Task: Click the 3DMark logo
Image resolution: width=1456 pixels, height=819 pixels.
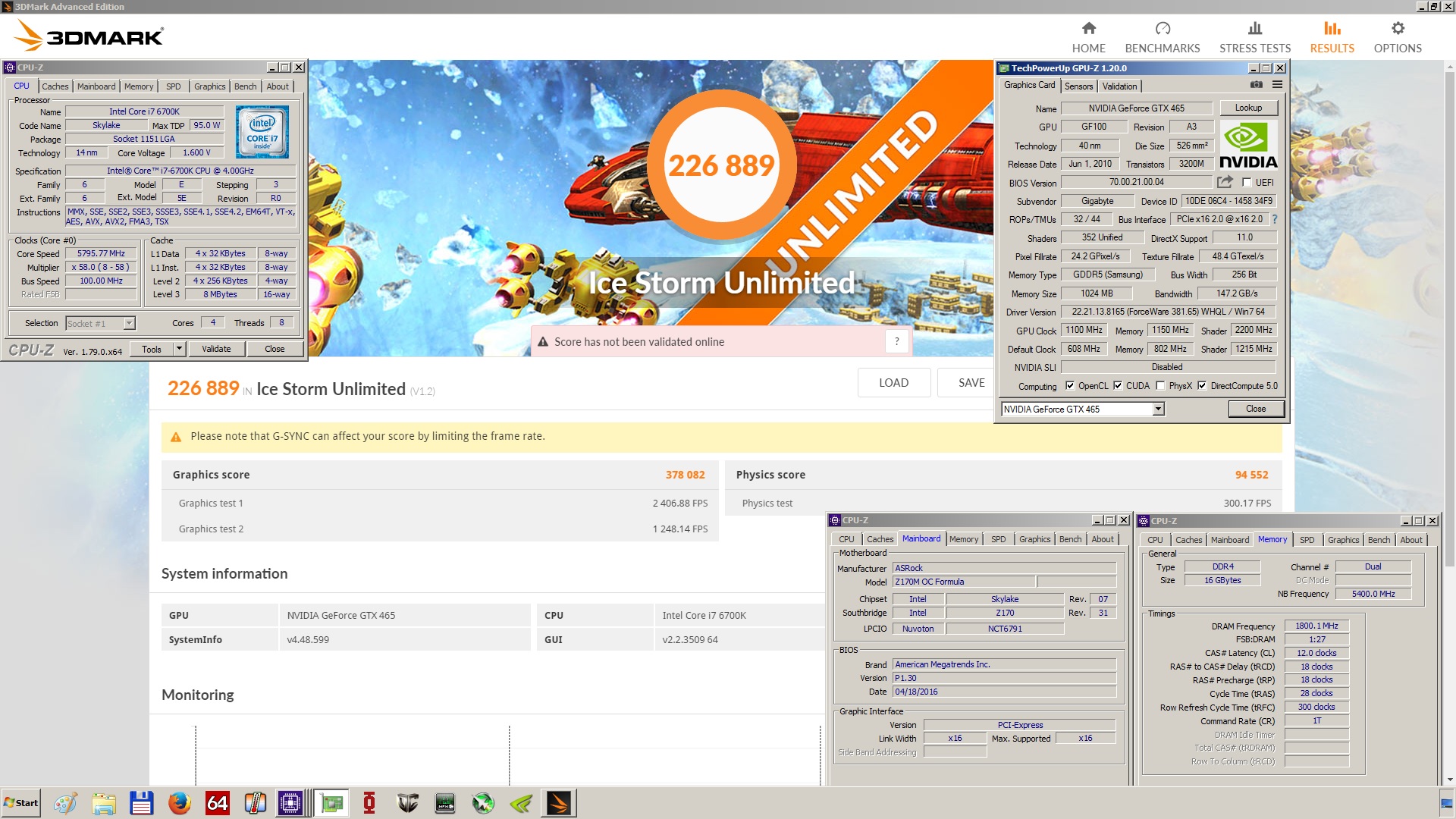Action: pos(88,36)
